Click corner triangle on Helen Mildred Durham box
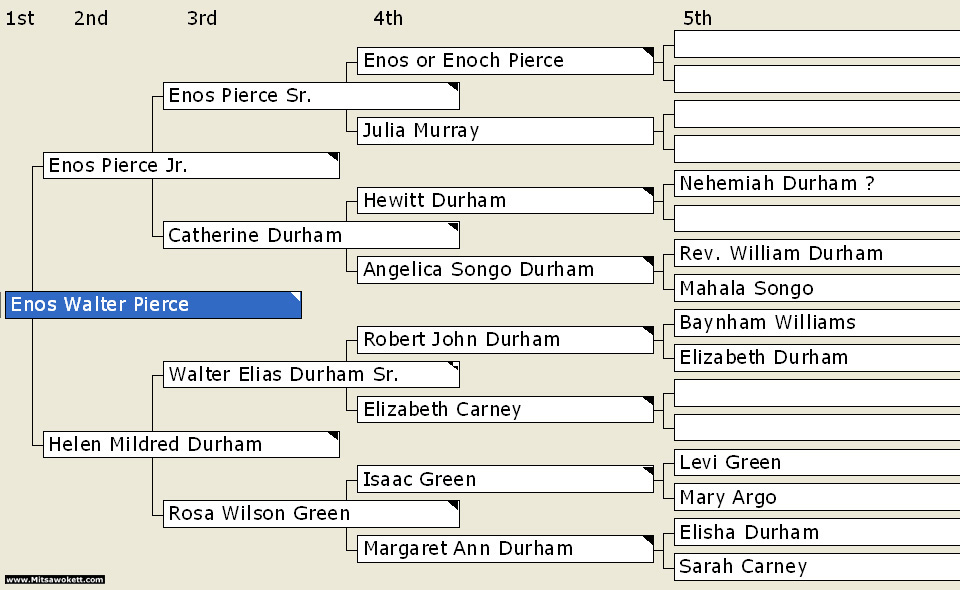960x590 pixels. click(x=334, y=435)
